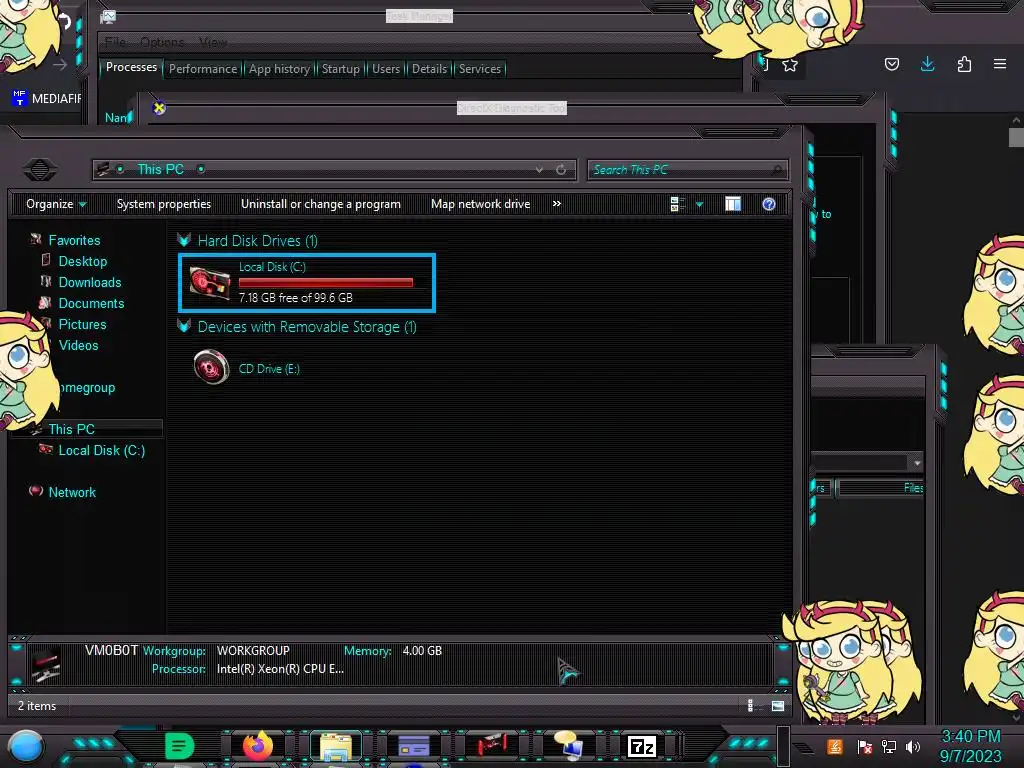Viewport: 1024px width, 768px height.
Task: Select Videos in navigation pane
Action: 78,345
